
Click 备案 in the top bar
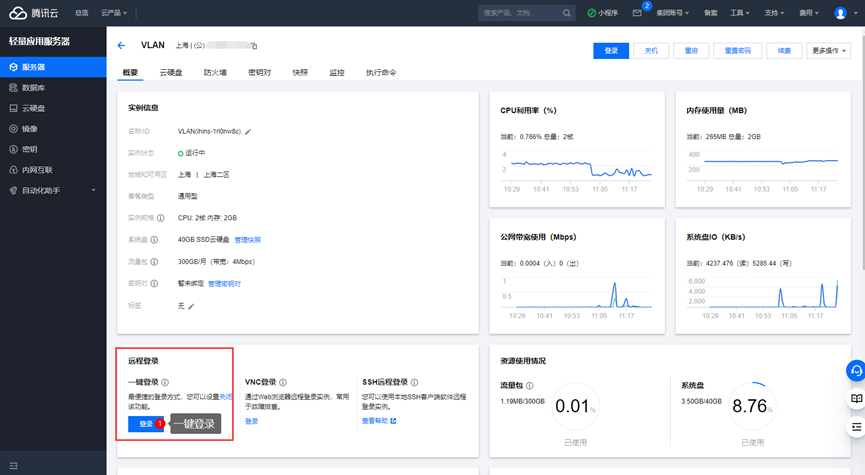(x=711, y=13)
